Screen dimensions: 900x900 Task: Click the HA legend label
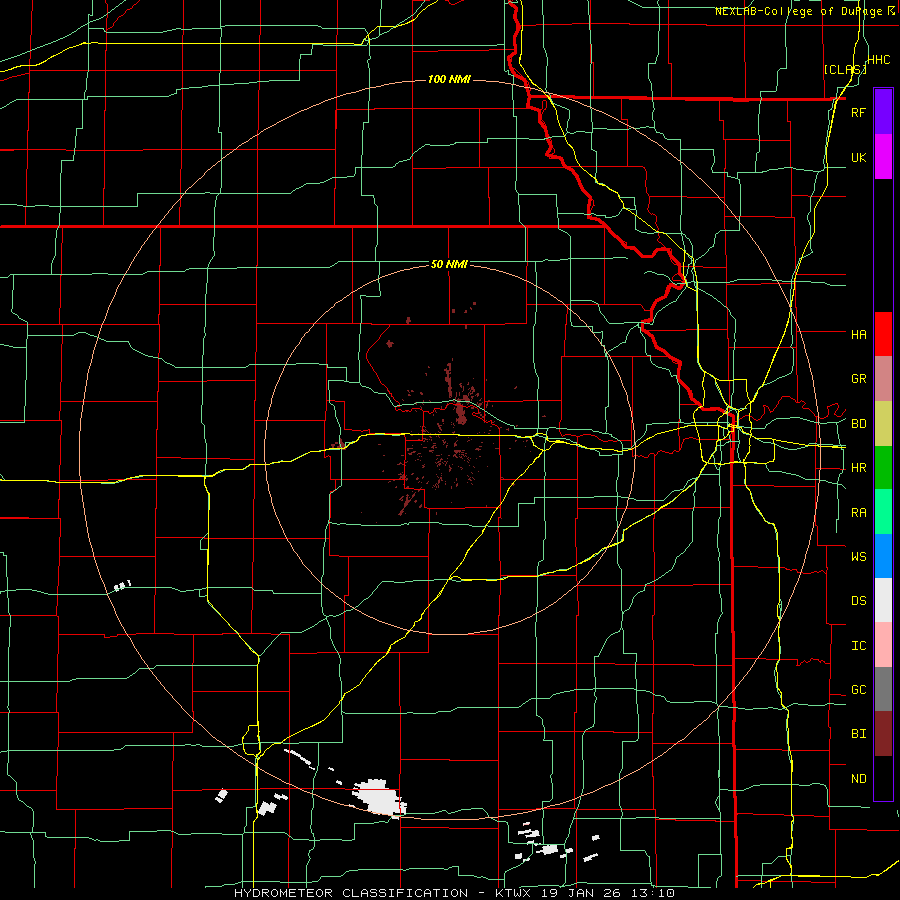pyautogui.click(x=858, y=334)
